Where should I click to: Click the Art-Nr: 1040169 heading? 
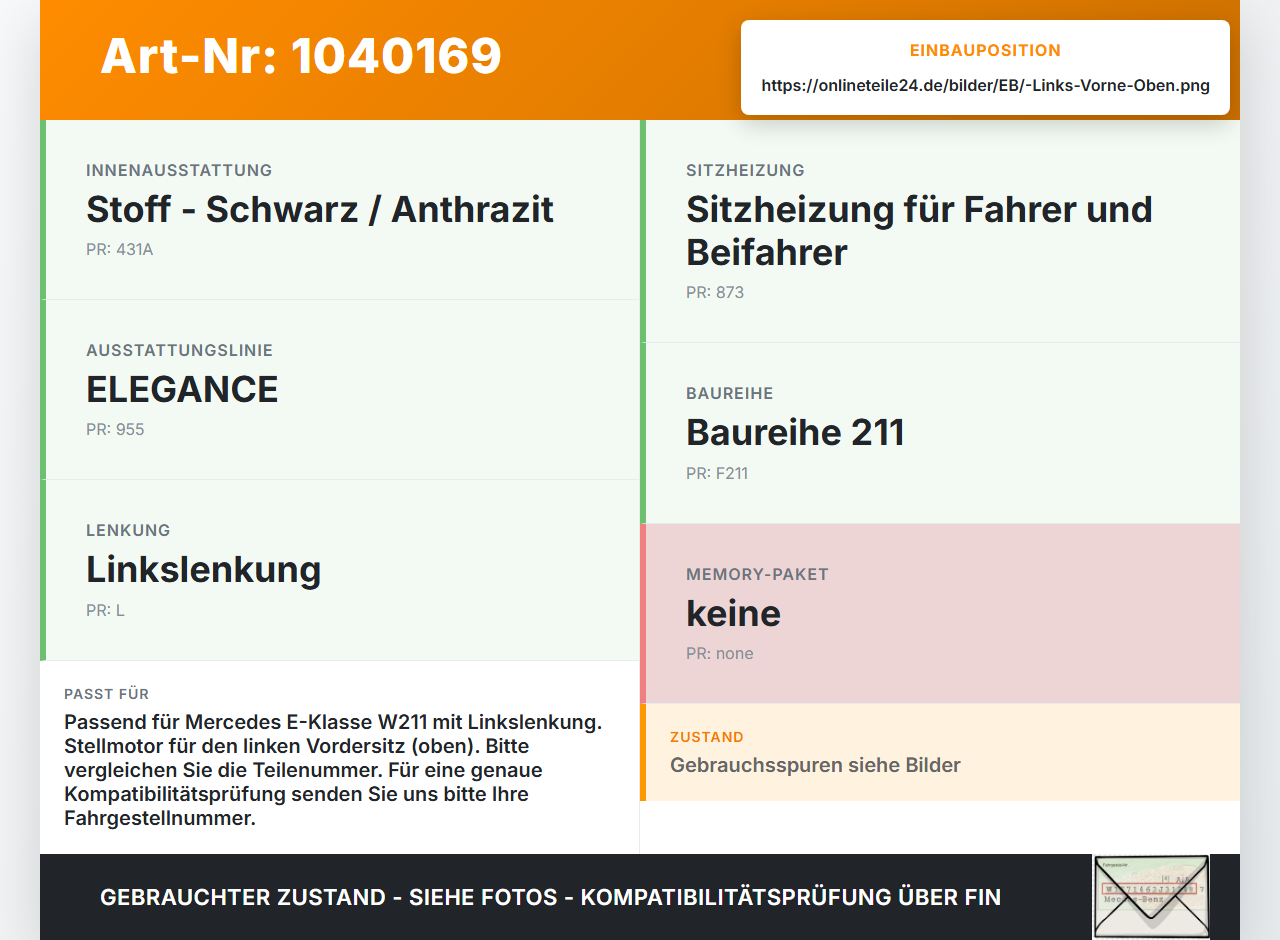(301, 56)
